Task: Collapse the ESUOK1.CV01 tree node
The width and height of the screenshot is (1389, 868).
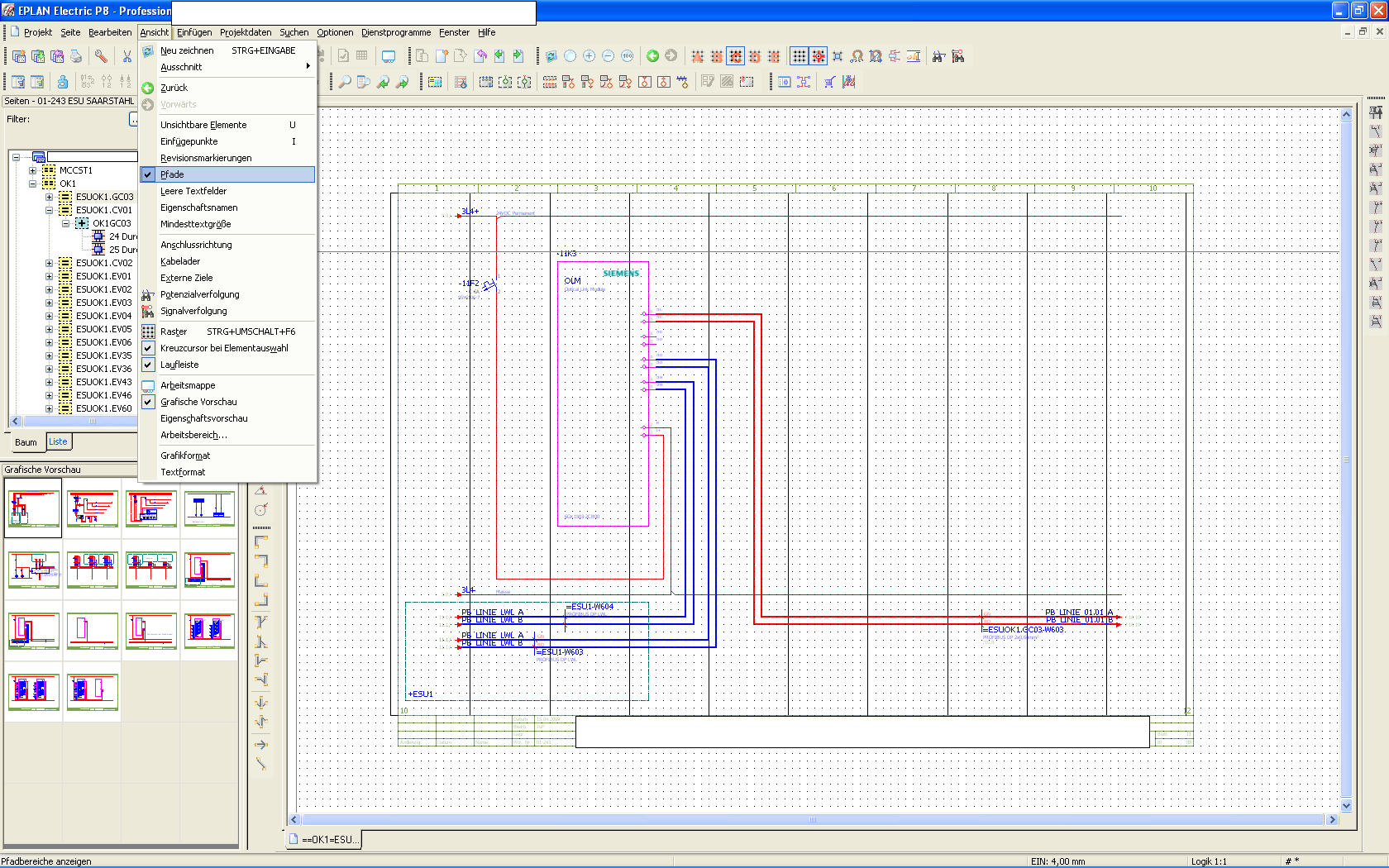Action: tap(50, 210)
